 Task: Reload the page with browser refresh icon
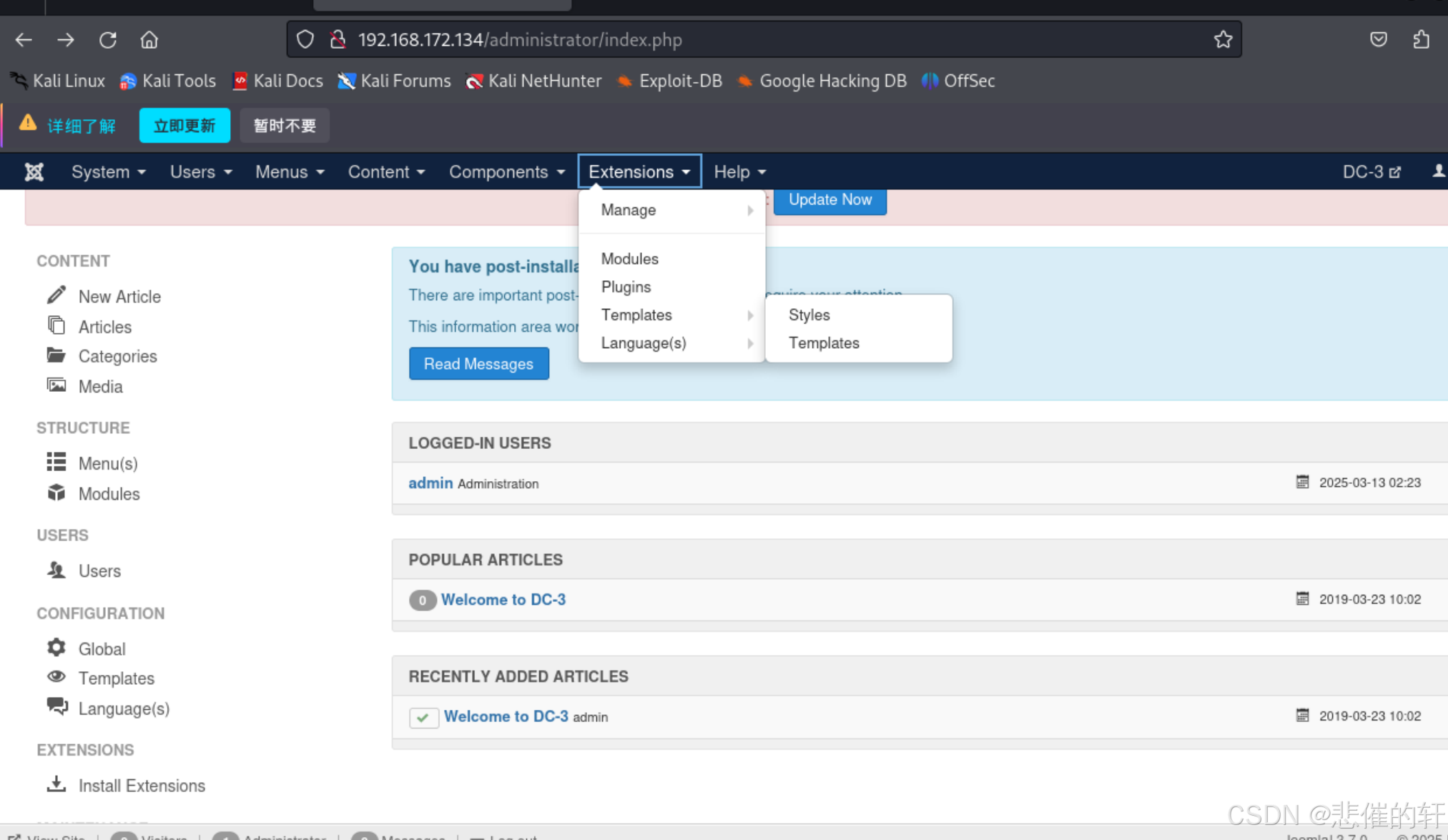coord(108,39)
